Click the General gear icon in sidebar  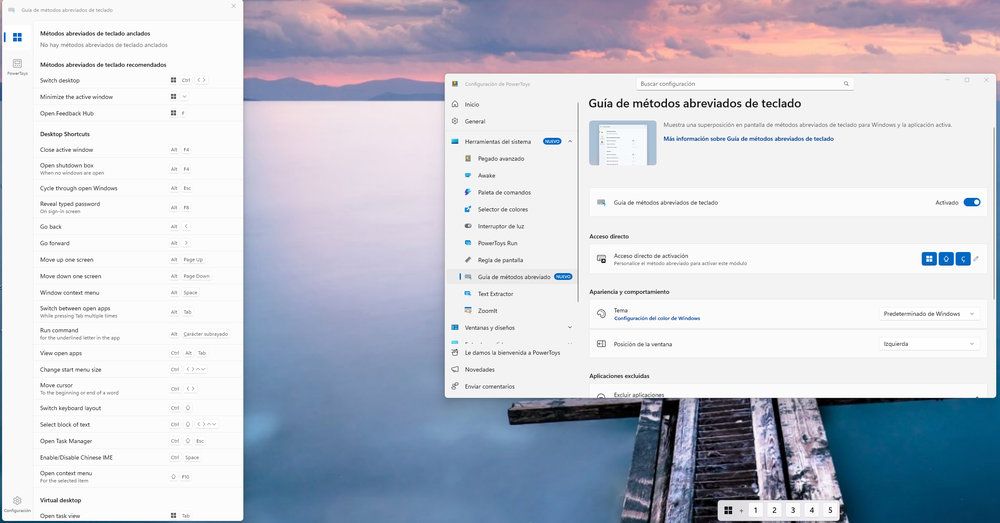pos(455,121)
